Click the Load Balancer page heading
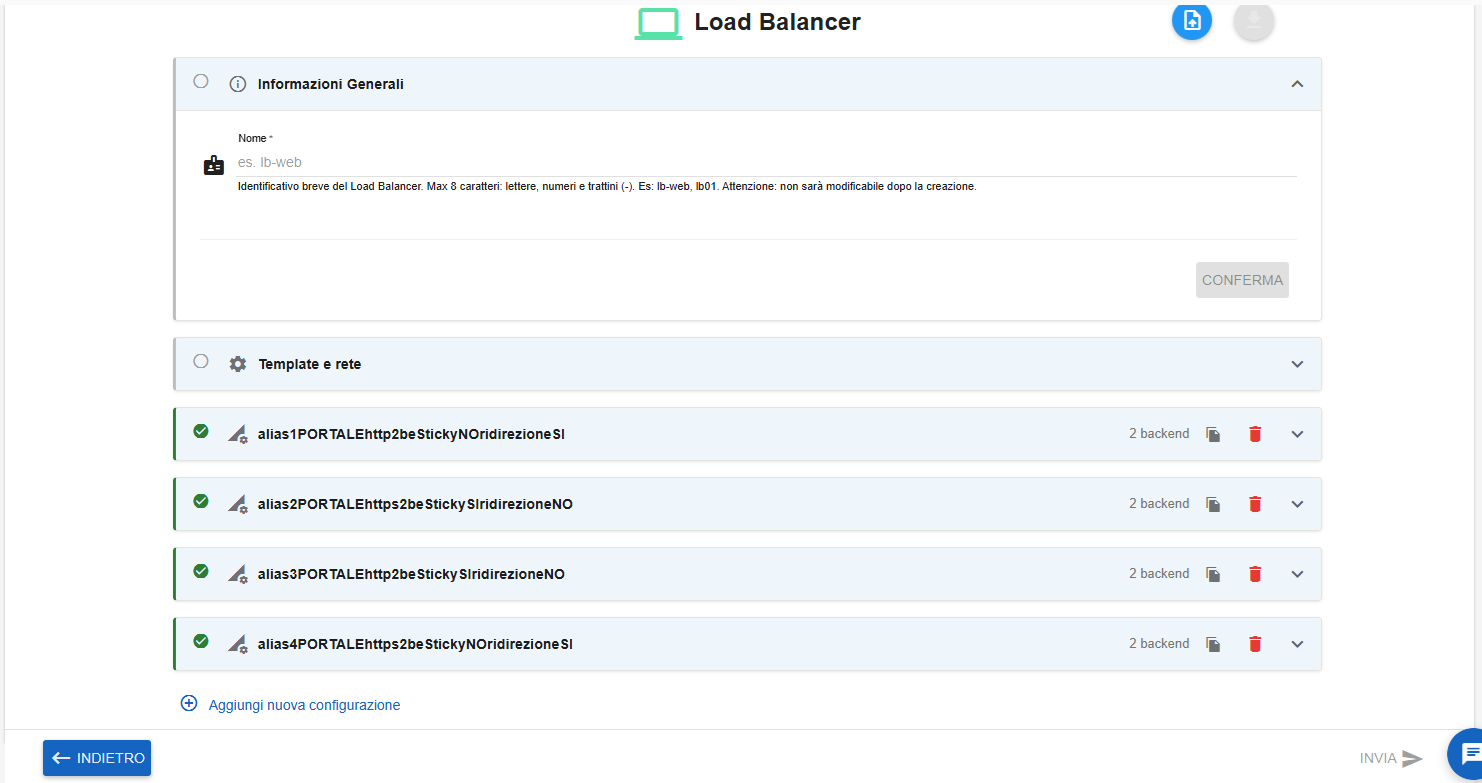 [x=777, y=22]
